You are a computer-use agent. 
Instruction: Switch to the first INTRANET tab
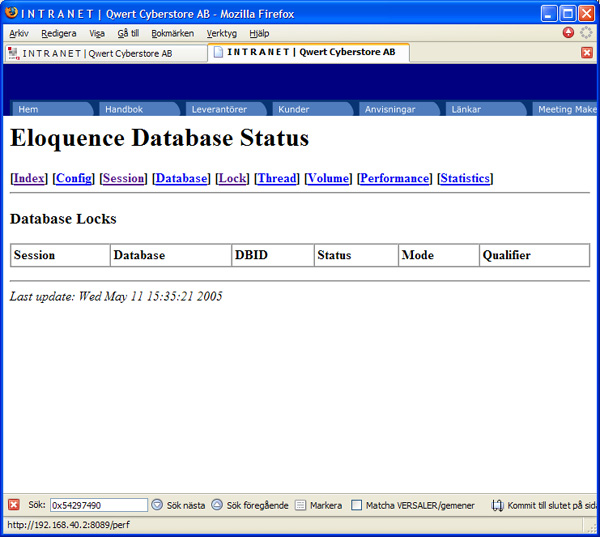(106, 53)
